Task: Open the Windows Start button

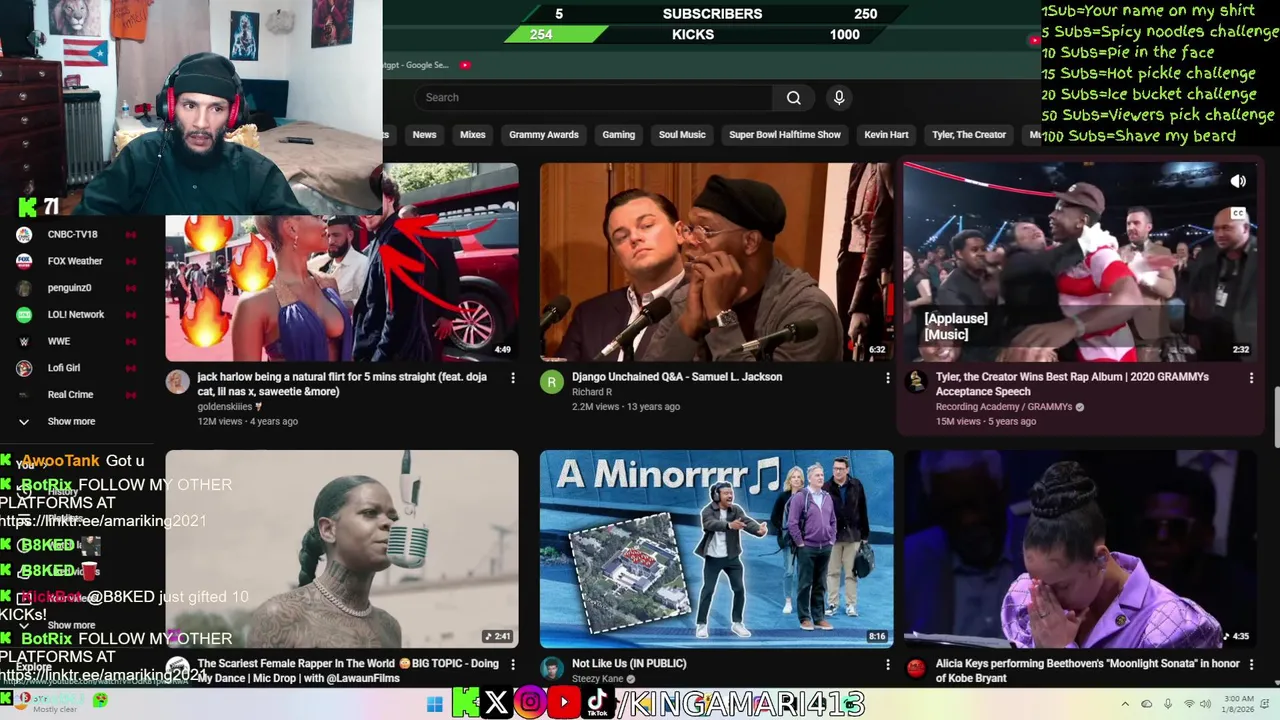Action: pyautogui.click(x=434, y=704)
